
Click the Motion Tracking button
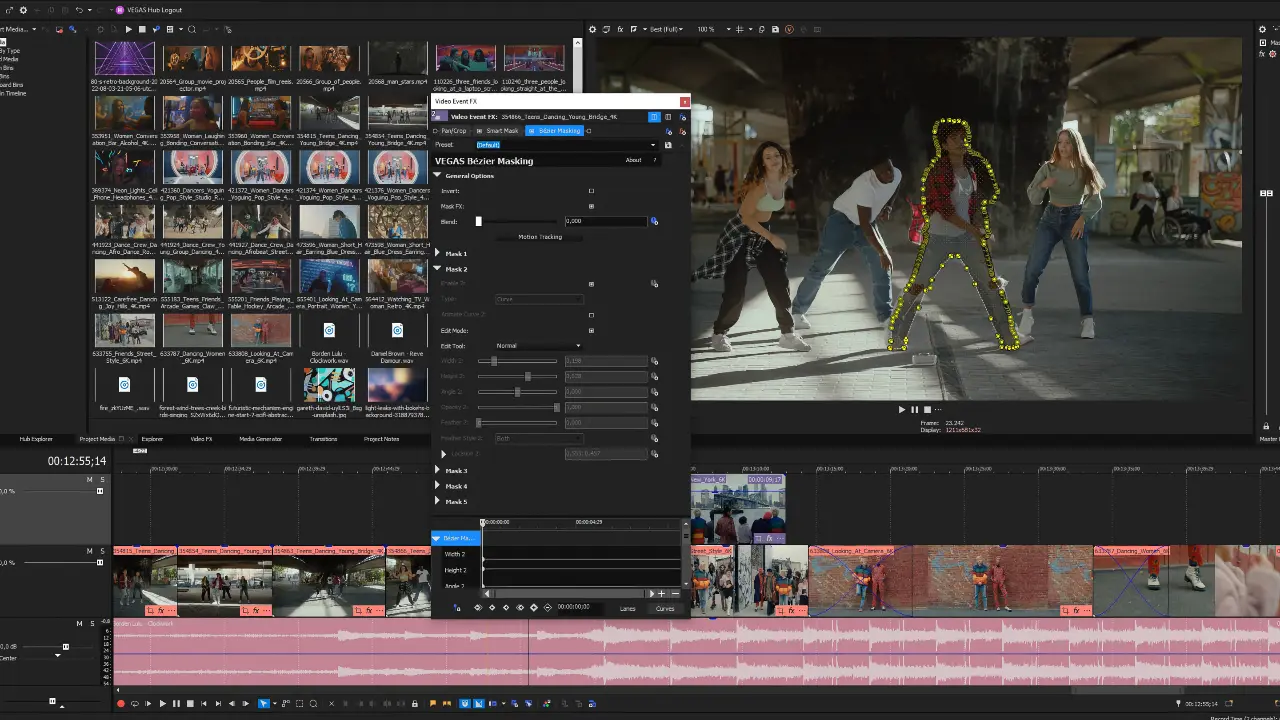(x=540, y=237)
